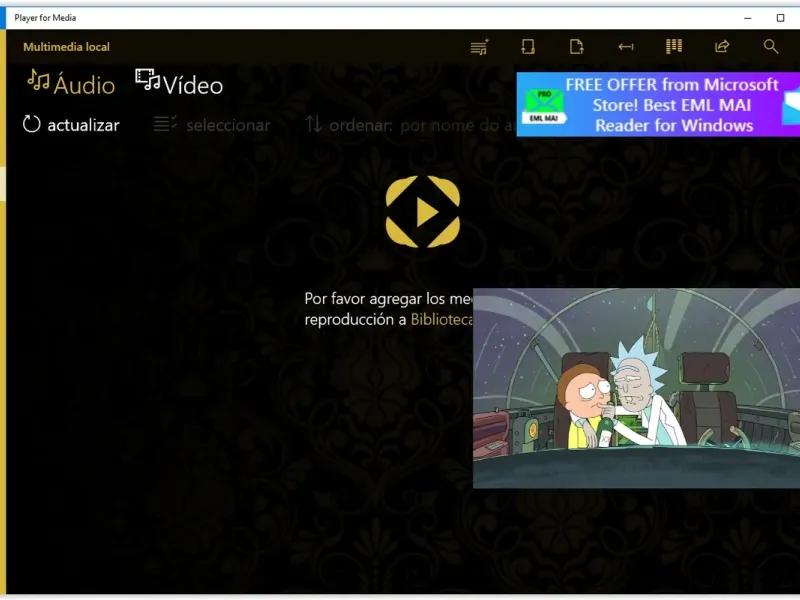The image size is (800, 600).
Task: Maximize the Player for Media window
Action: tap(780, 18)
